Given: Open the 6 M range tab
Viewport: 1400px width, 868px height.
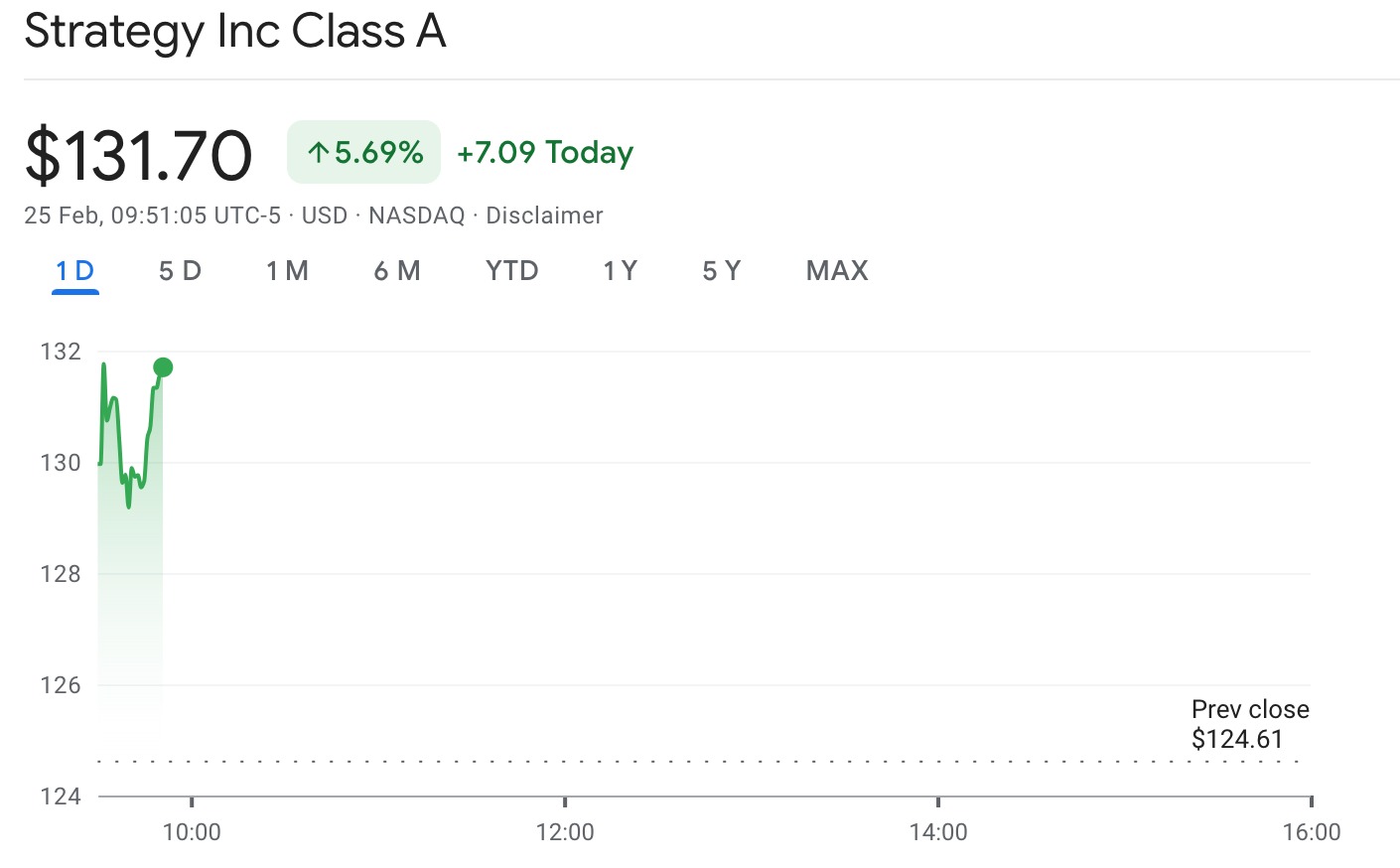Looking at the screenshot, I should [x=397, y=271].
